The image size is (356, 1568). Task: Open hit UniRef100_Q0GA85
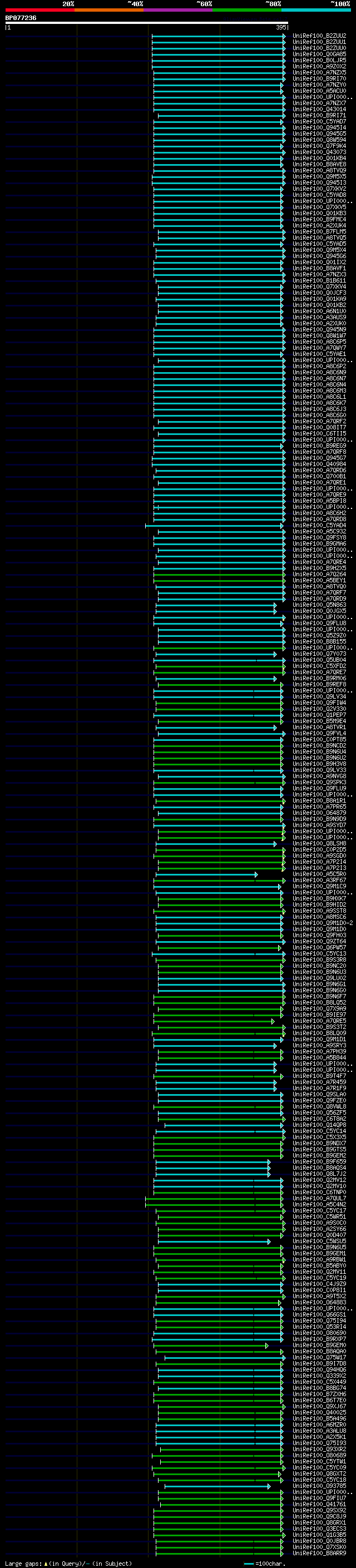coord(319,54)
